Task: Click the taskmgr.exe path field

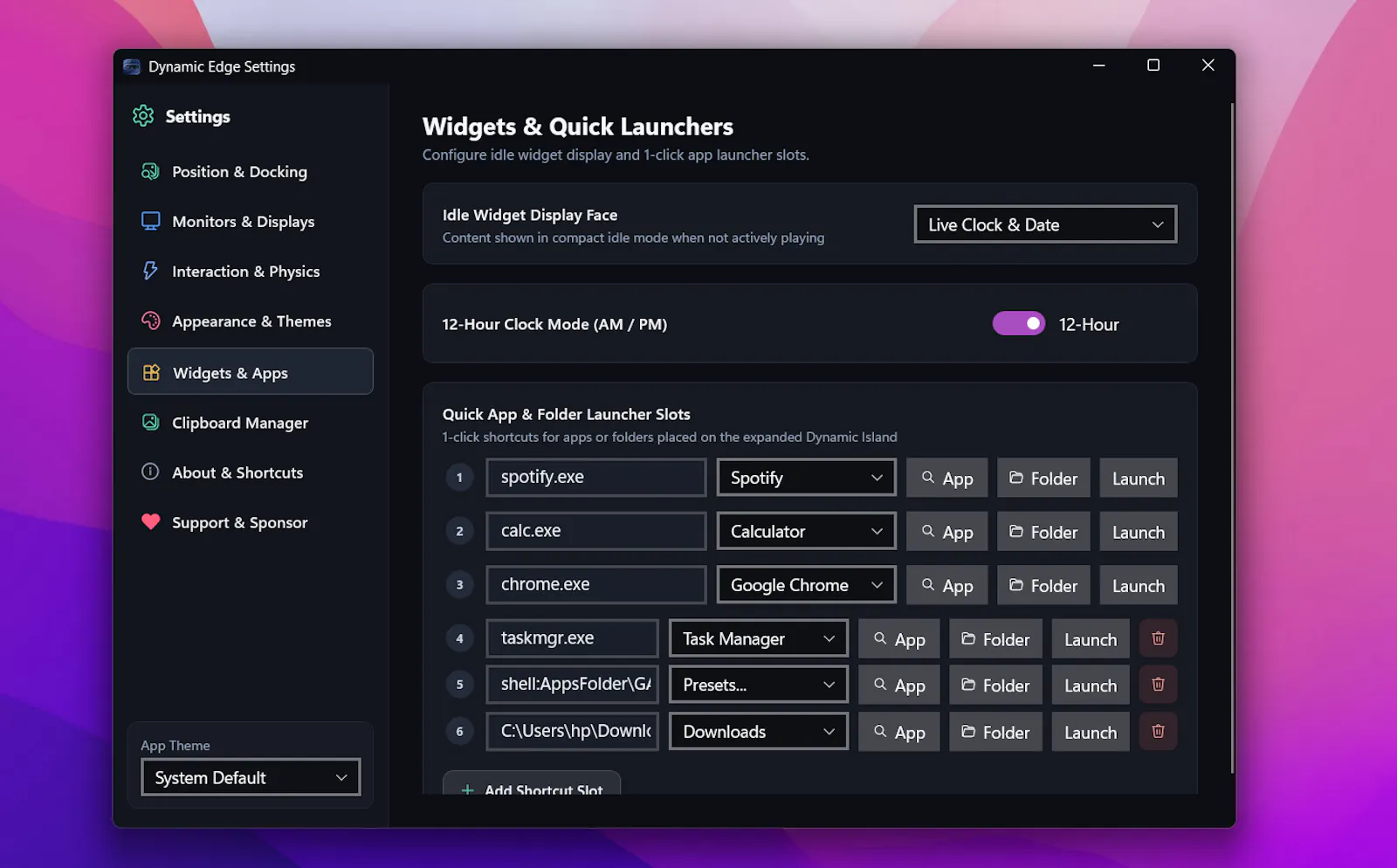Action: coord(572,637)
